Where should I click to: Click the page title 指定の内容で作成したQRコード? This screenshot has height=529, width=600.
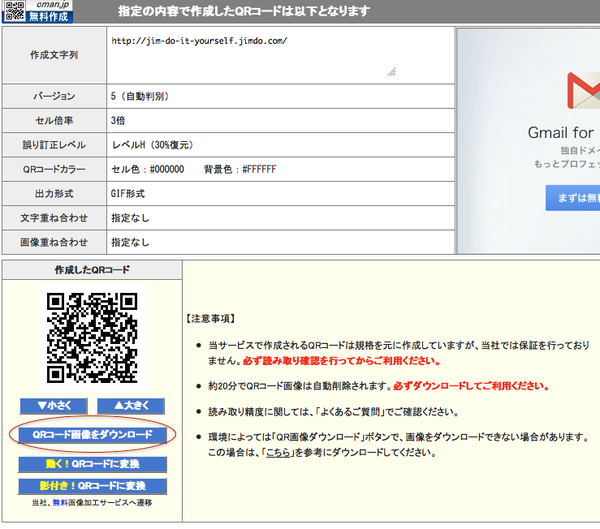244,11
